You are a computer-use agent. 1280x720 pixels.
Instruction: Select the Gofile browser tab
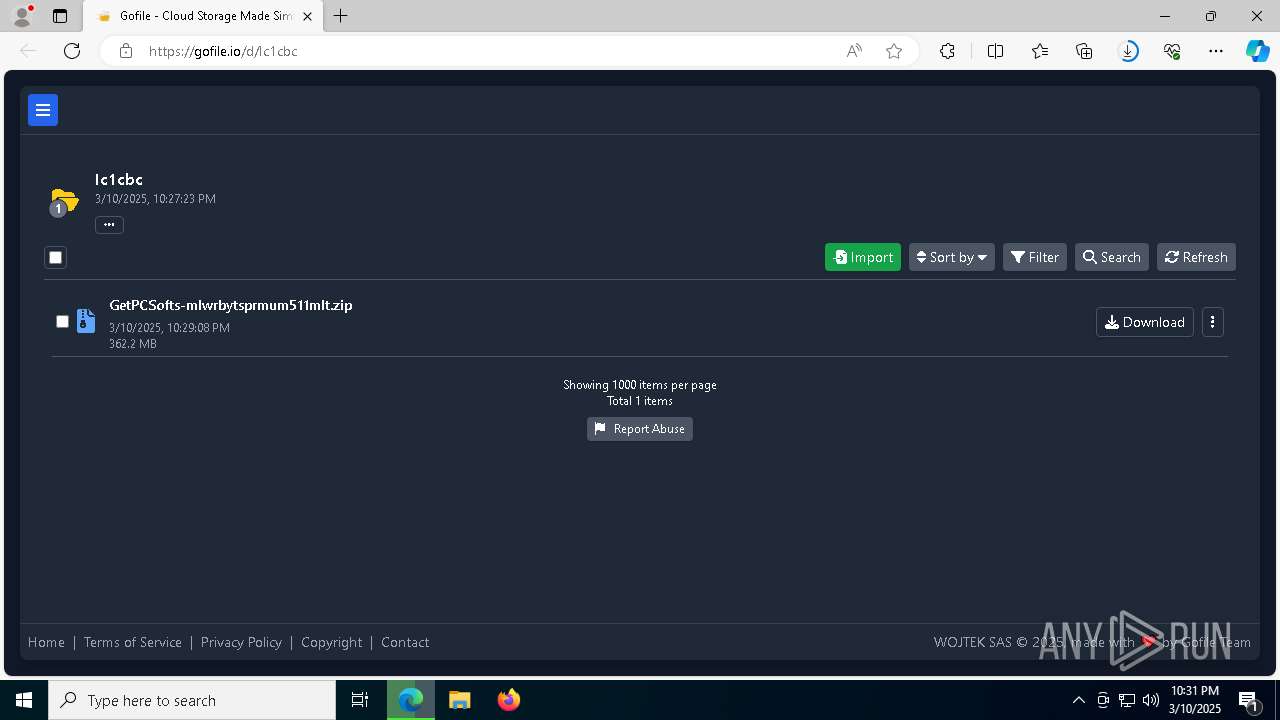click(x=205, y=16)
